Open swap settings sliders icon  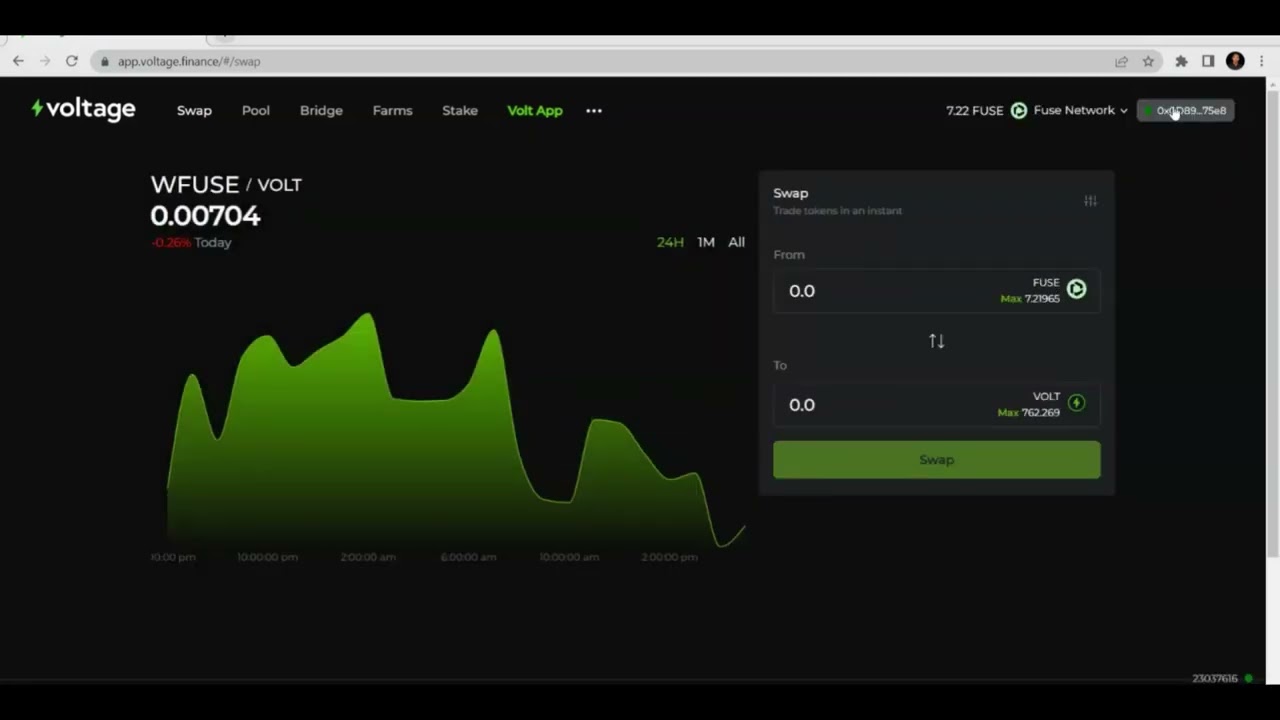1090,201
